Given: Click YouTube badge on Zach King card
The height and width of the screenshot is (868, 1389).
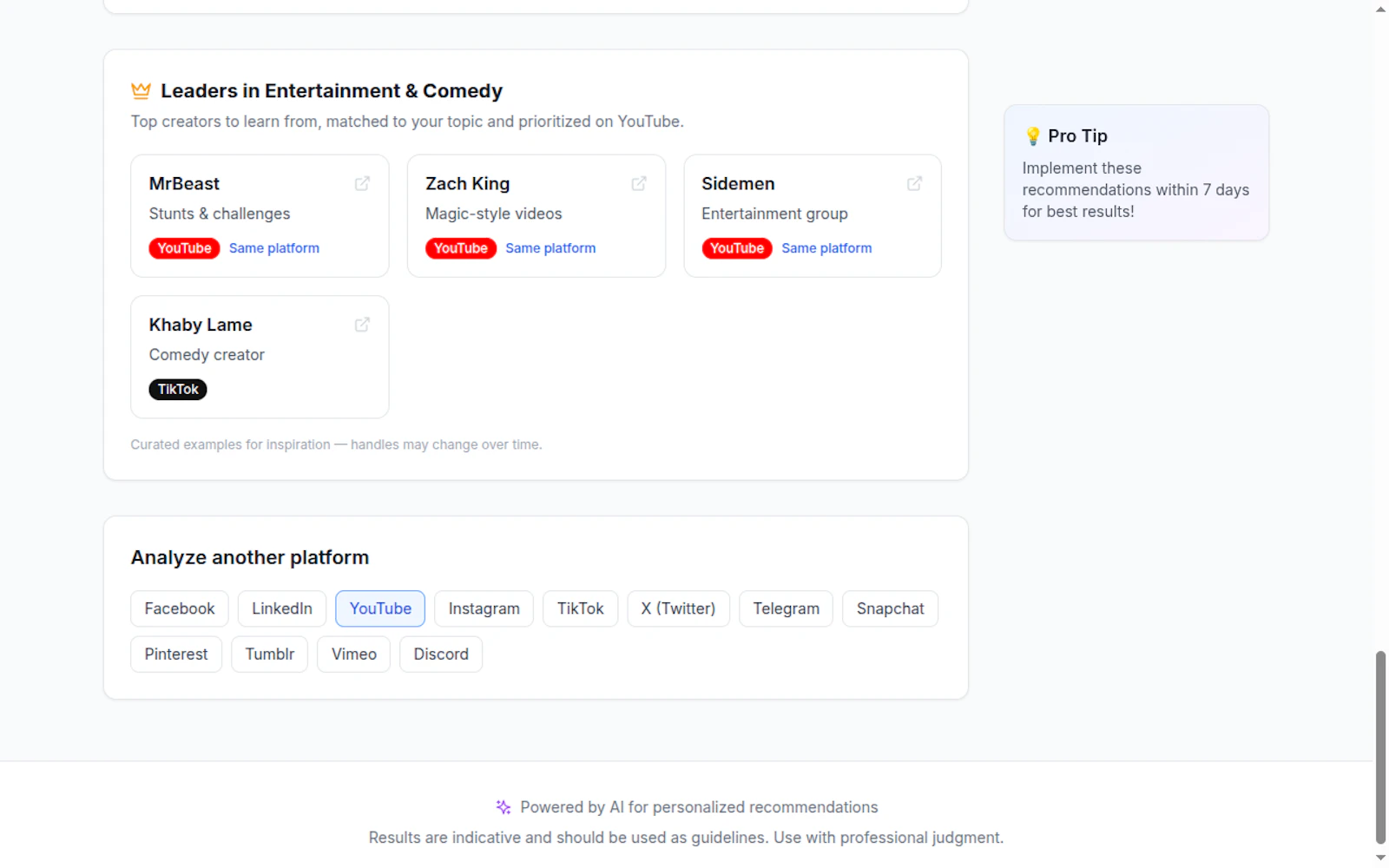Looking at the screenshot, I should tap(461, 248).
